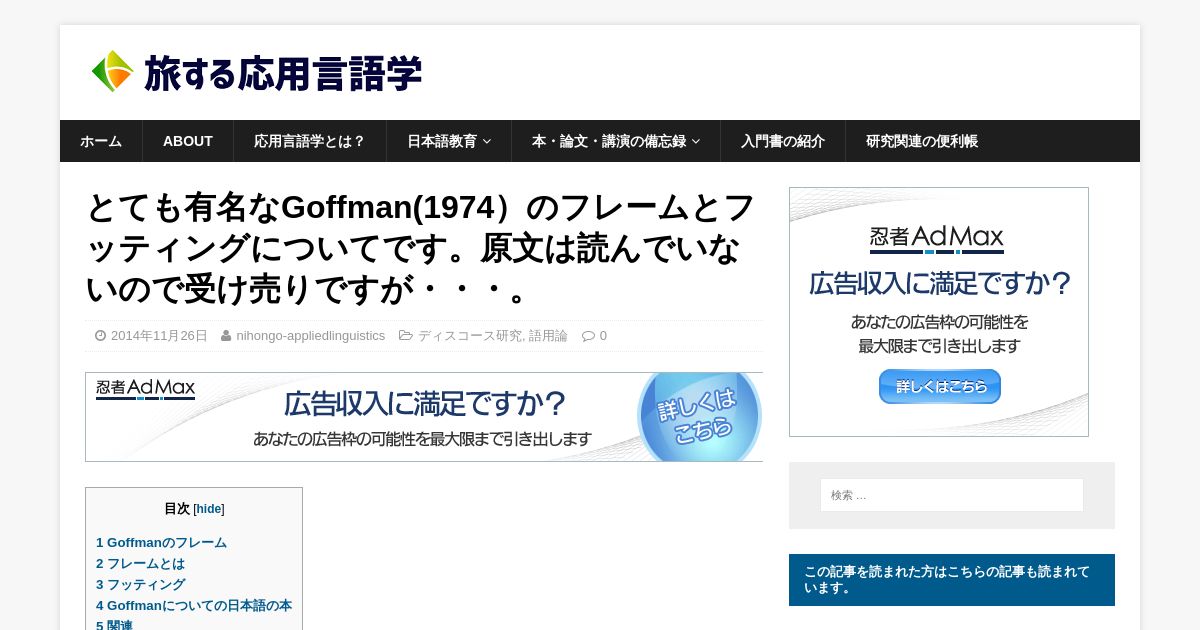This screenshot has height=630, width=1200.
Task: Jump to 2 フレームとは section
Action: [140, 564]
